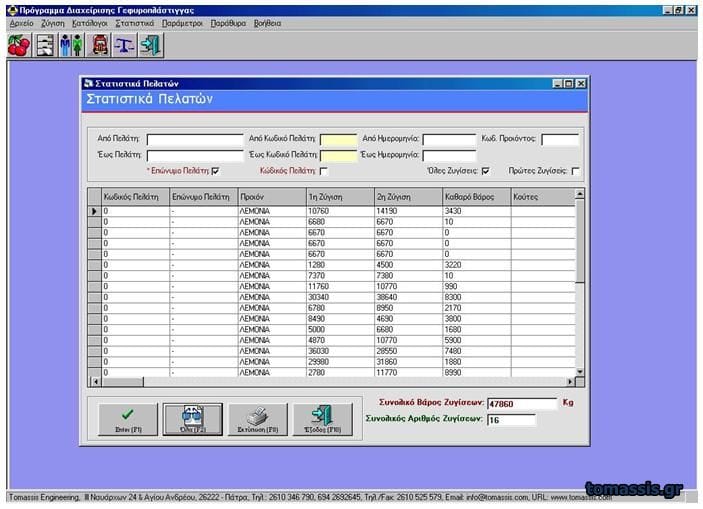Check the Πρώτες Ζυγίσεις checkbox

575,171
